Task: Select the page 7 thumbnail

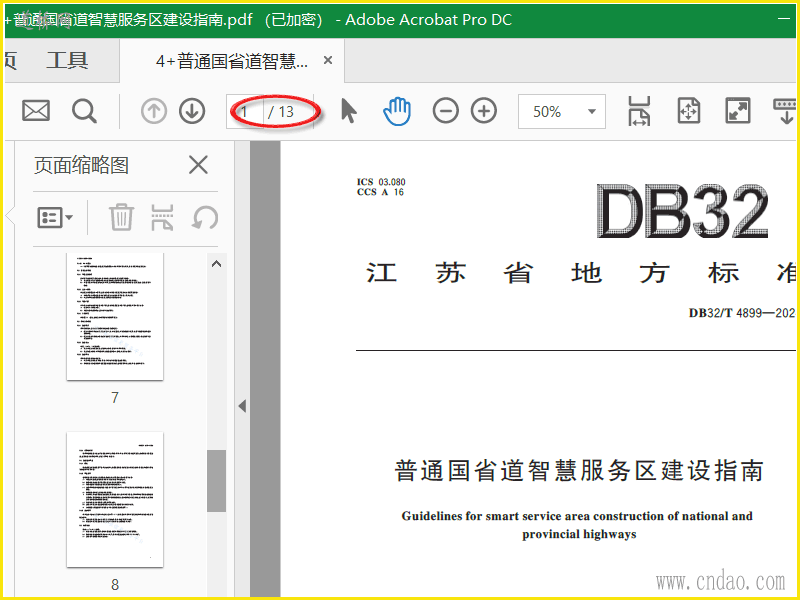Action: (115, 316)
